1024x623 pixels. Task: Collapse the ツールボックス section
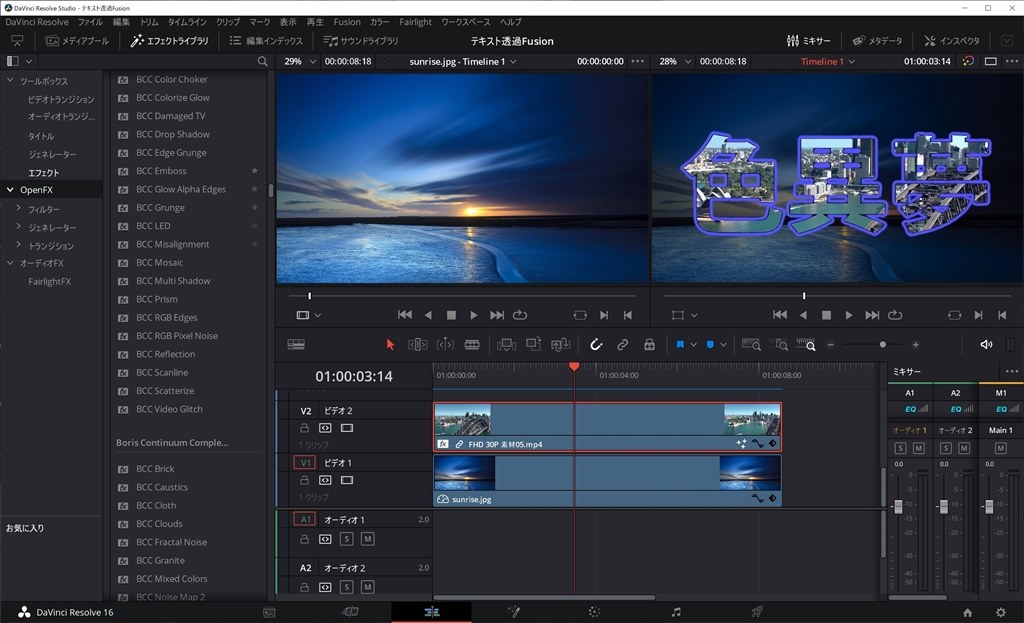coord(10,80)
